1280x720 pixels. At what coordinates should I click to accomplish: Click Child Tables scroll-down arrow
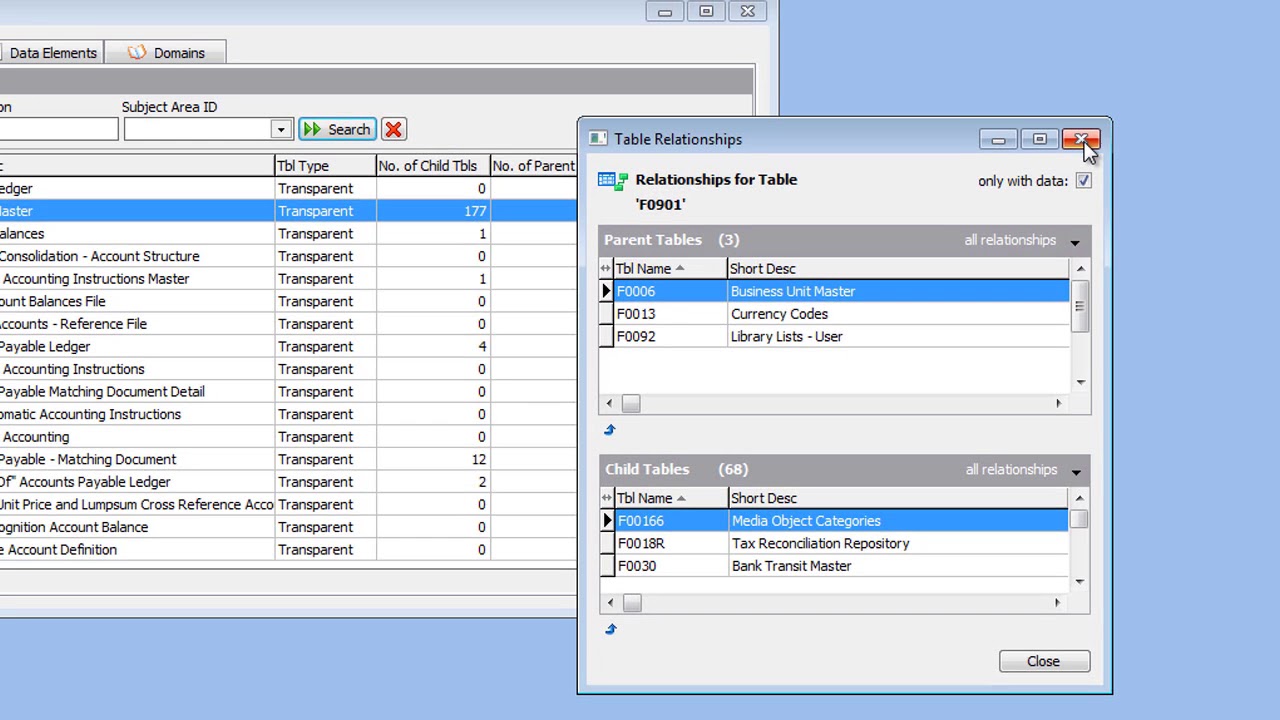[x=1079, y=582]
